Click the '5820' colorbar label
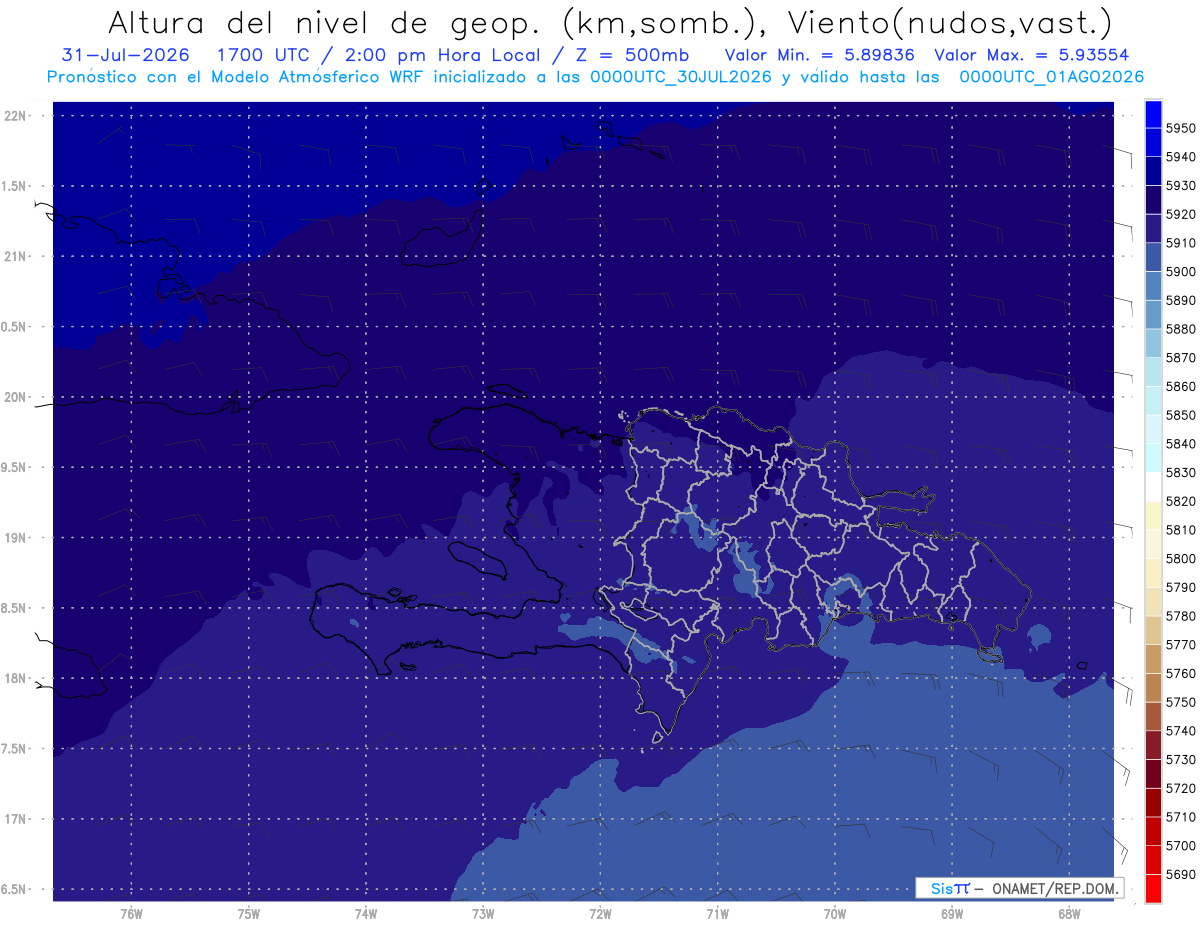This screenshot has height=927, width=1200. click(x=1181, y=501)
